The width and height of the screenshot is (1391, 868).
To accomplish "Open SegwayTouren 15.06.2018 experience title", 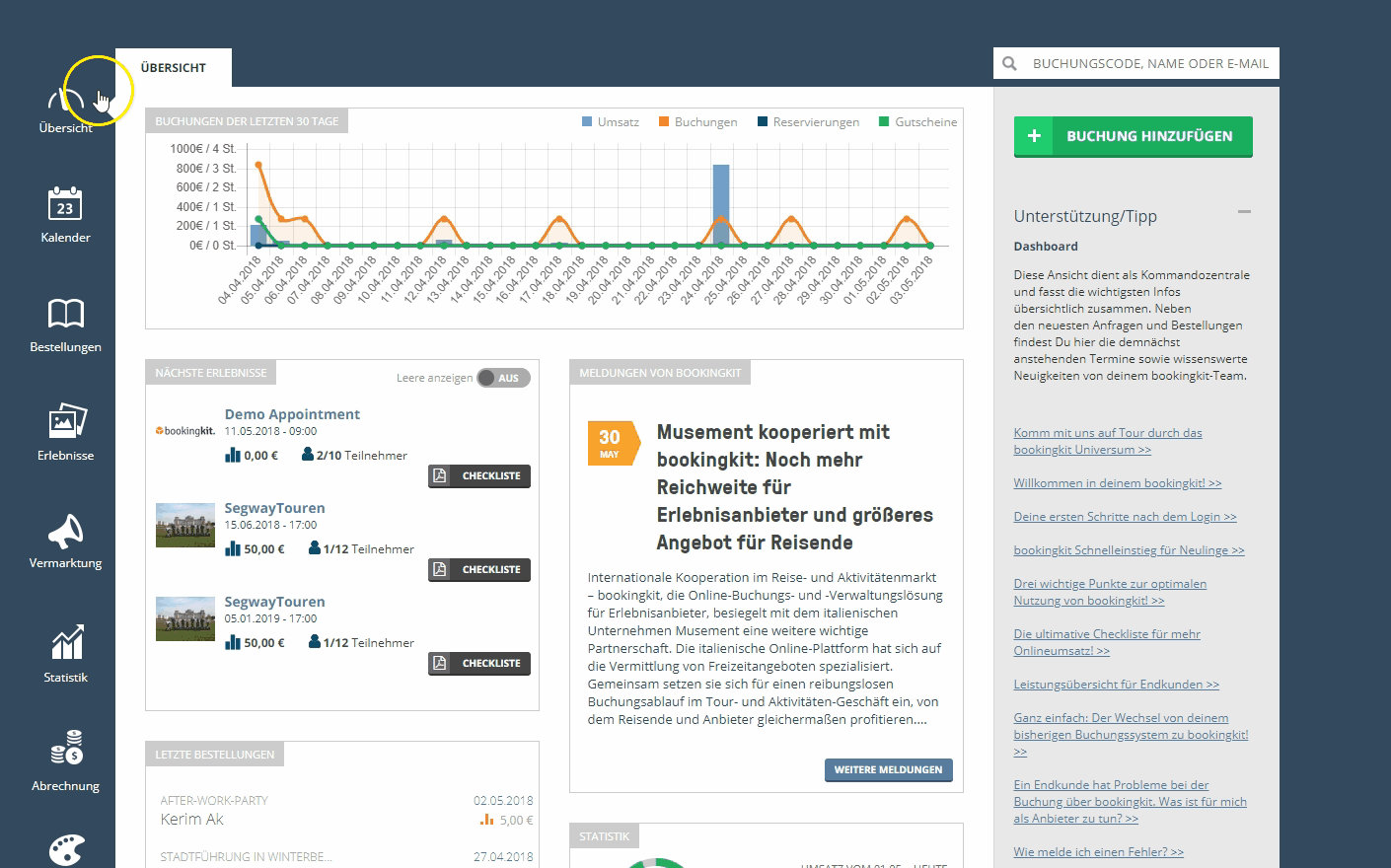I will [274, 508].
